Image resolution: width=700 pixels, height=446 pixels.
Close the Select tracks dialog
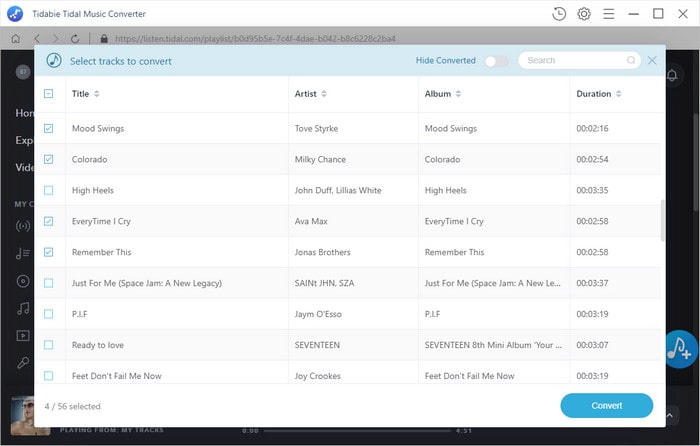pyautogui.click(x=652, y=60)
